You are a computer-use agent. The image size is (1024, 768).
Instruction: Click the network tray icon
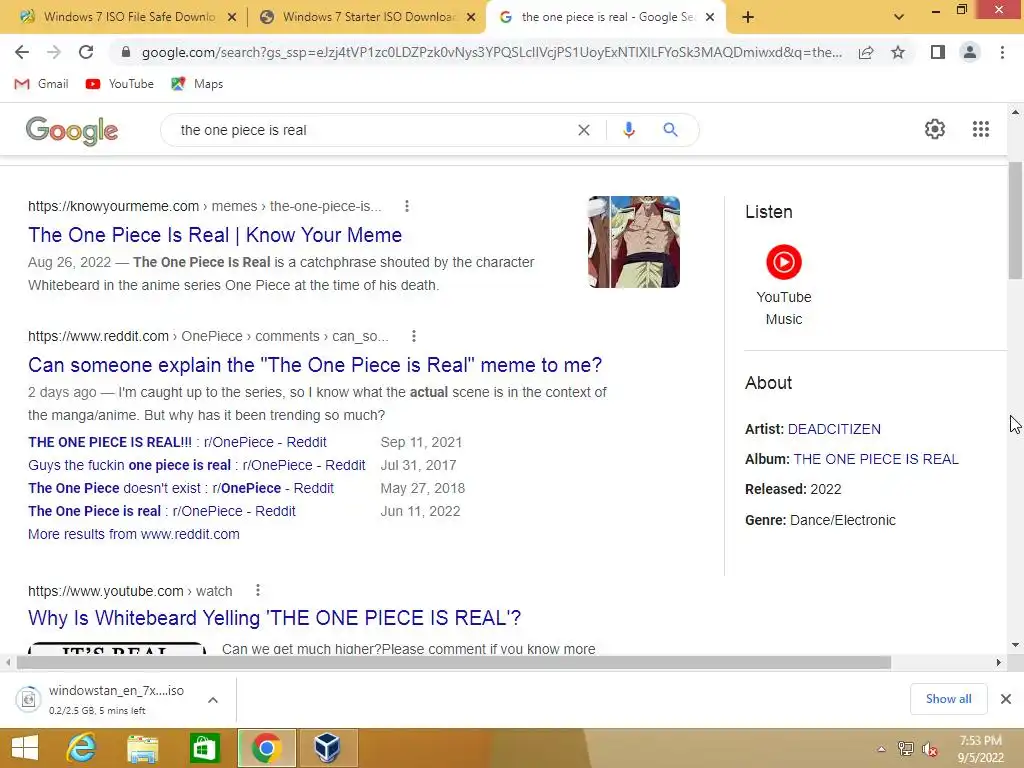coord(905,749)
